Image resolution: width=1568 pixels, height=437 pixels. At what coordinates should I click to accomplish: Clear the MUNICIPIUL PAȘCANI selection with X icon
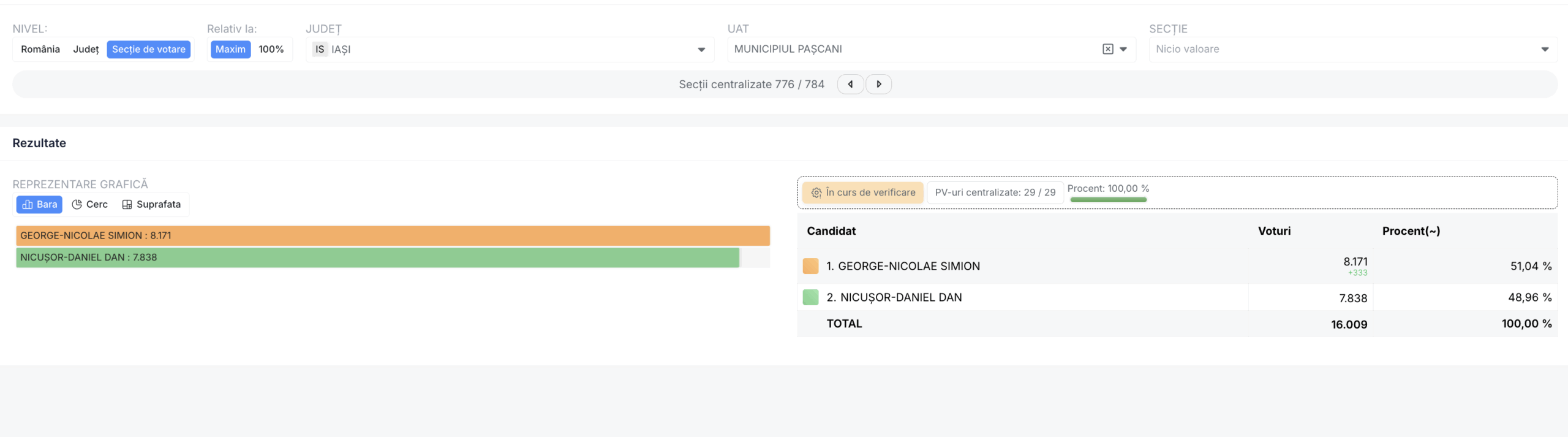pos(1107,49)
